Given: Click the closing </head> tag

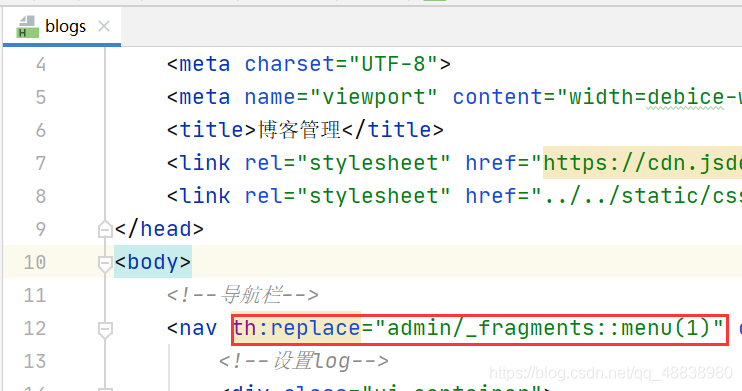Looking at the screenshot, I should [x=159, y=229].
